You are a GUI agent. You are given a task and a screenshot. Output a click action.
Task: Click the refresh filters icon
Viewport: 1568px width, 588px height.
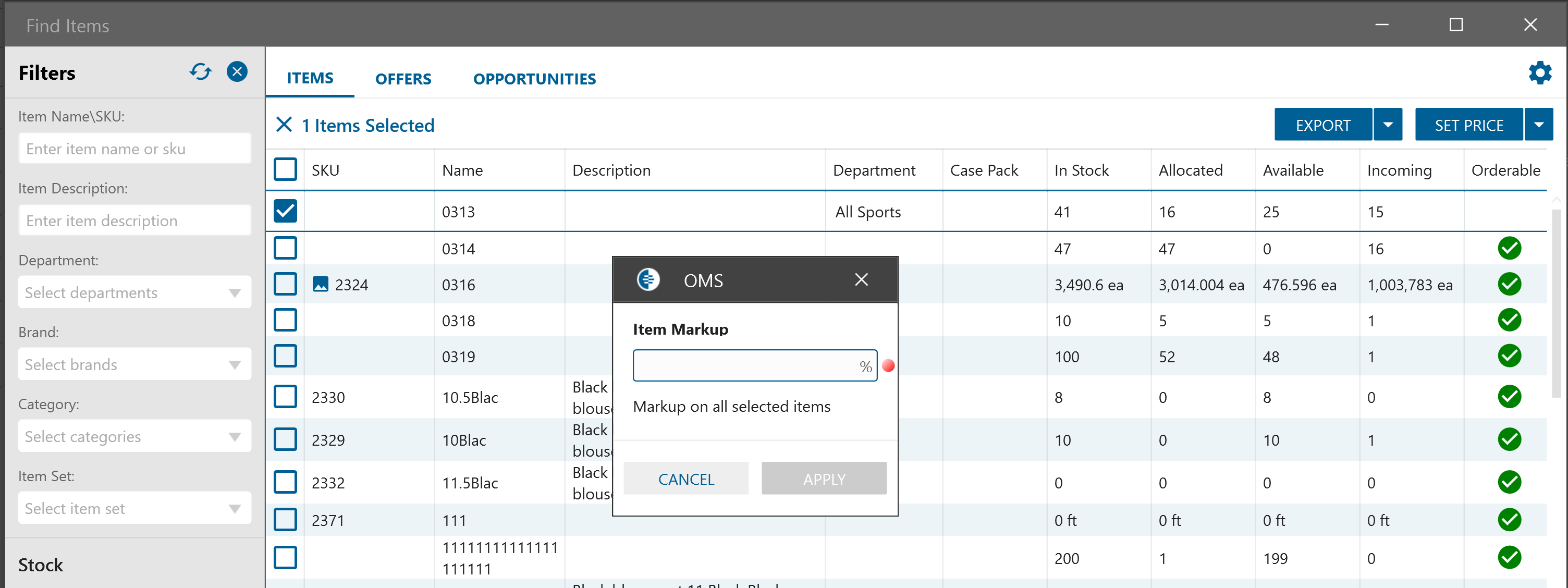click(x=200, y=72)
